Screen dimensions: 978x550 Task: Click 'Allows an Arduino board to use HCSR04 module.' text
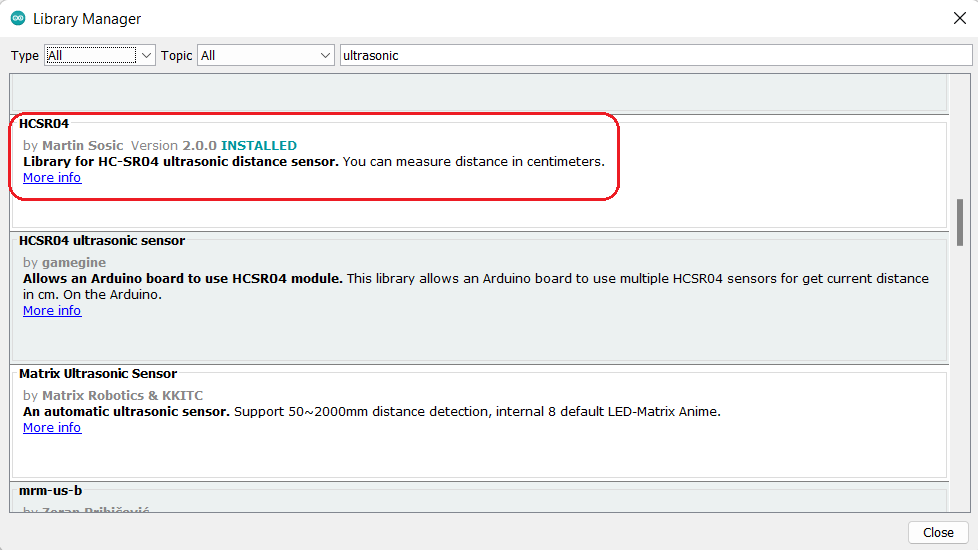183,279
